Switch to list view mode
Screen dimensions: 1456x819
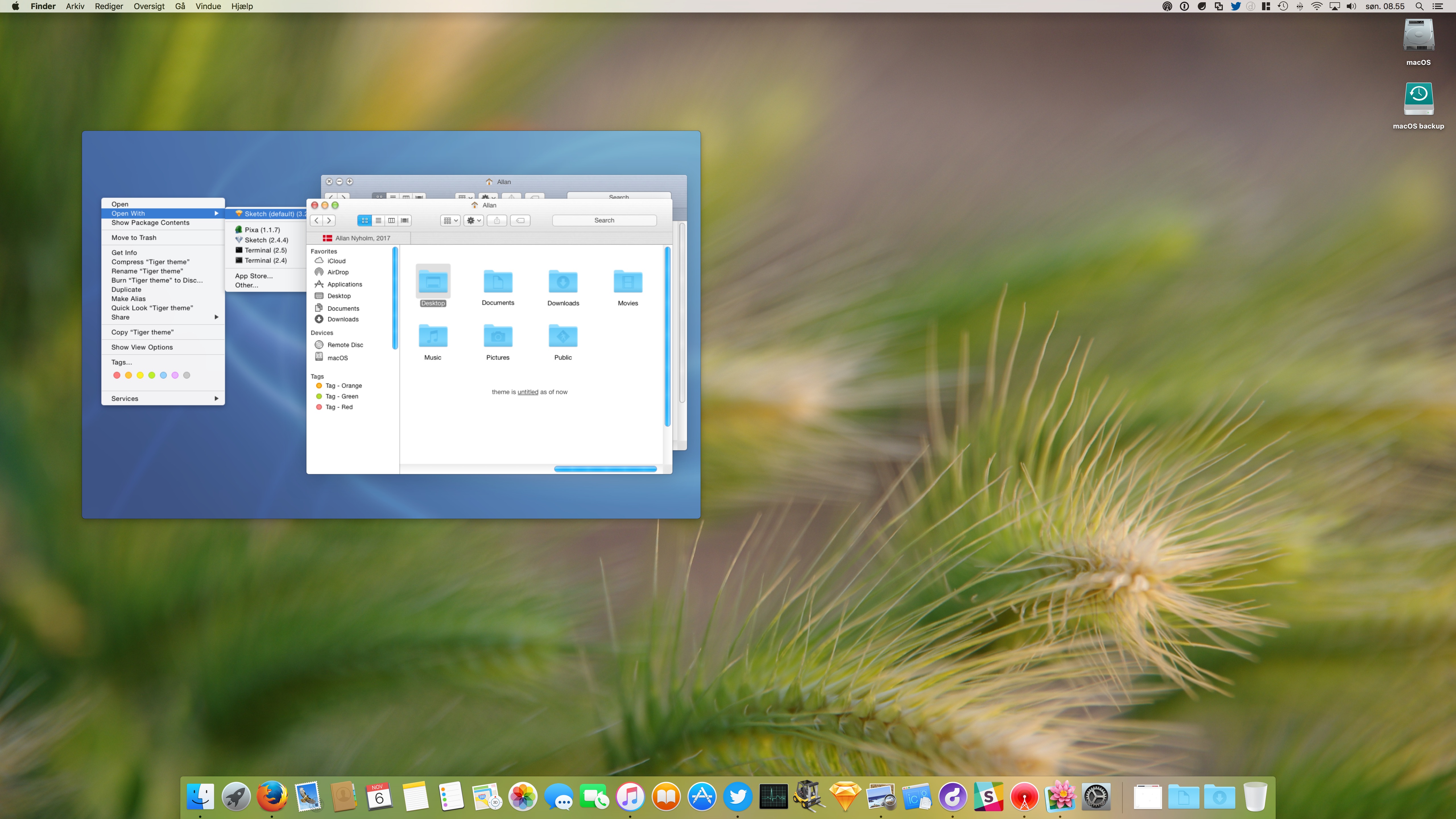click(x=378, y=220)
